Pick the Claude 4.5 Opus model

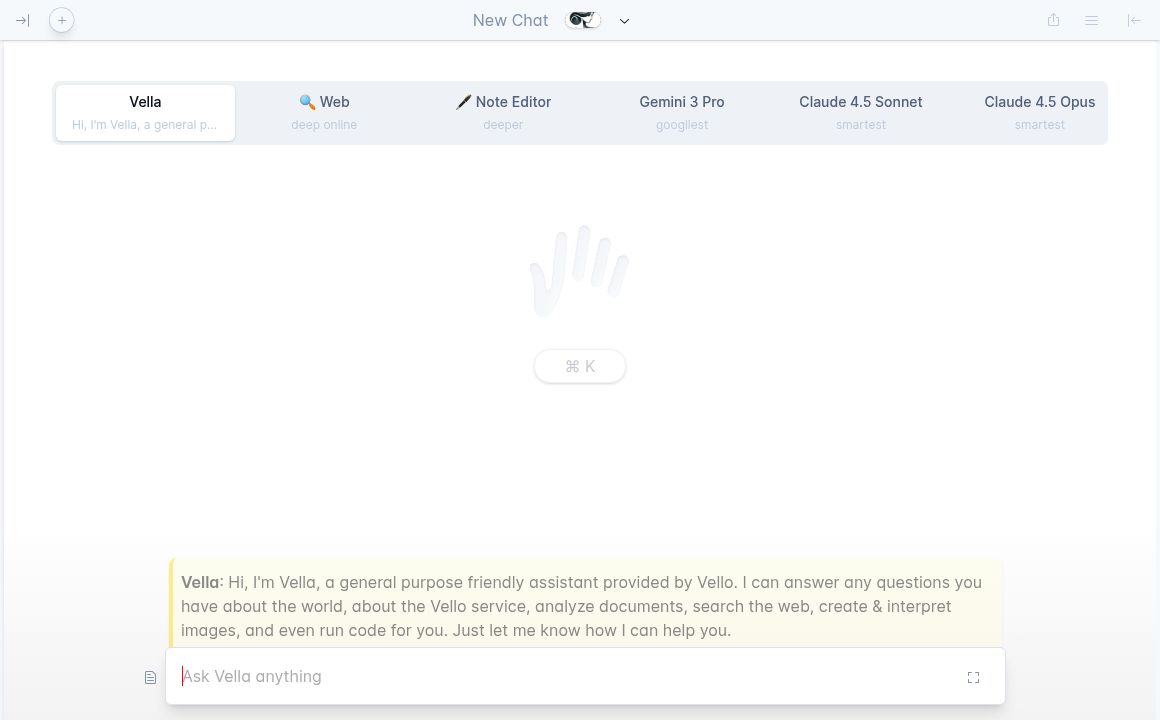pos(1039,112)
